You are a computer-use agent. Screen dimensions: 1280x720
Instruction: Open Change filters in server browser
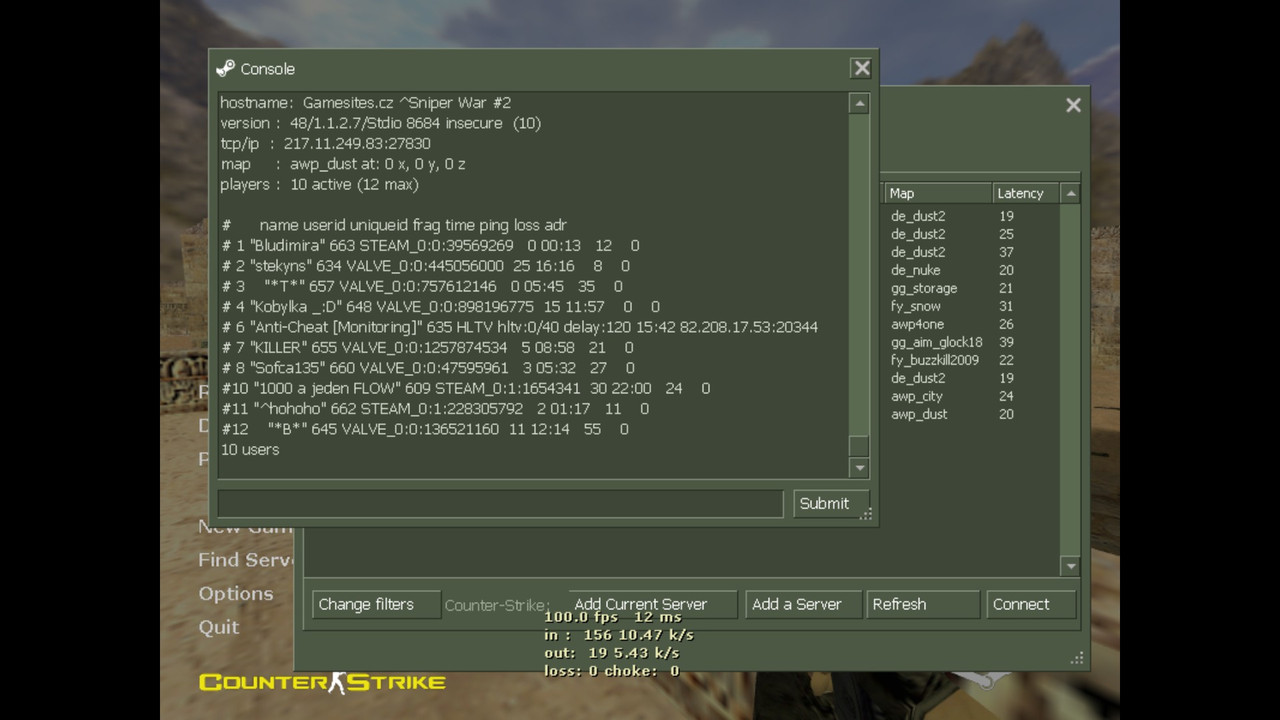click(376, 604)
